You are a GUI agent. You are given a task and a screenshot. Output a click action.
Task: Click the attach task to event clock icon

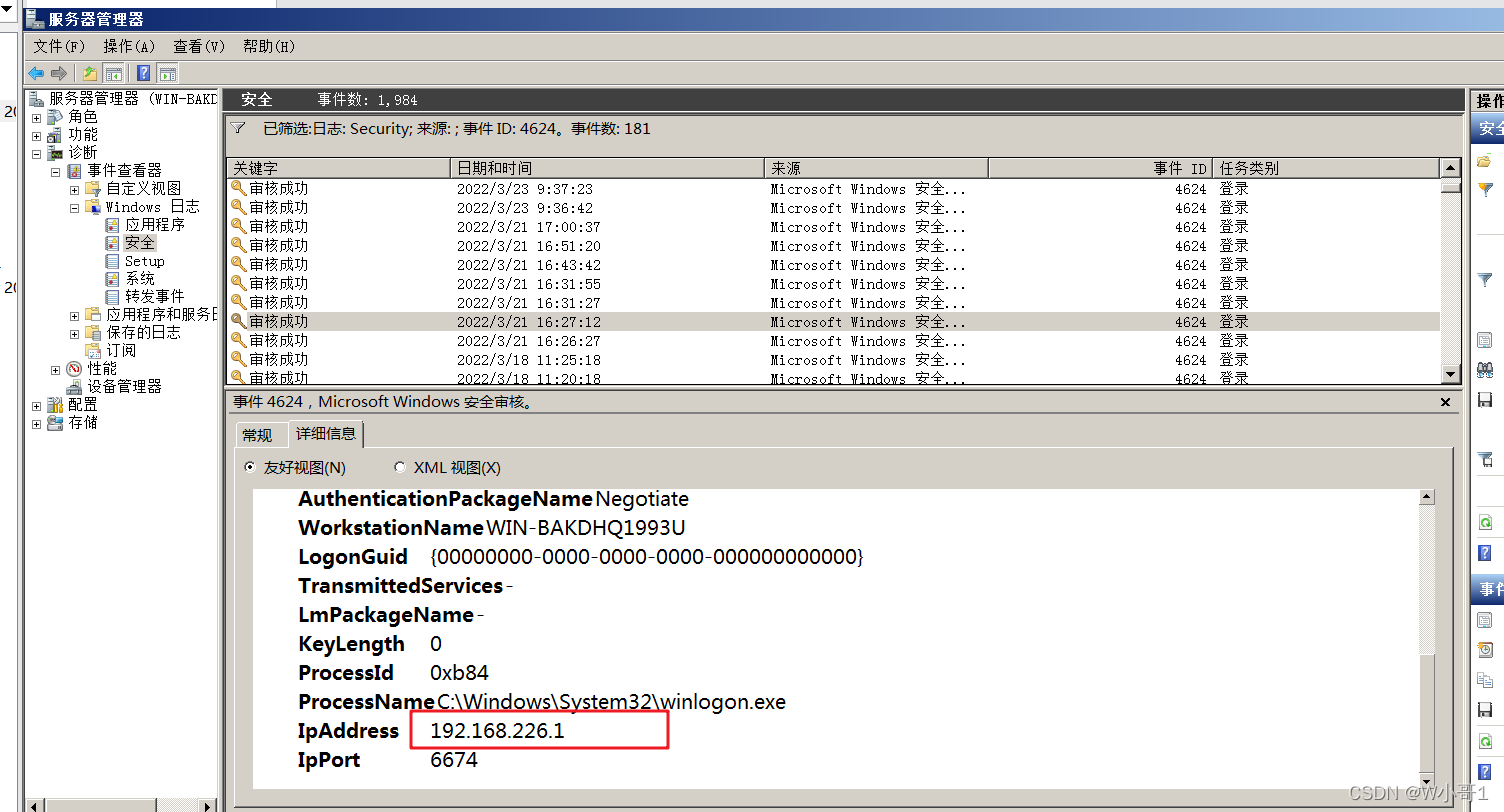click(1485, 650)
